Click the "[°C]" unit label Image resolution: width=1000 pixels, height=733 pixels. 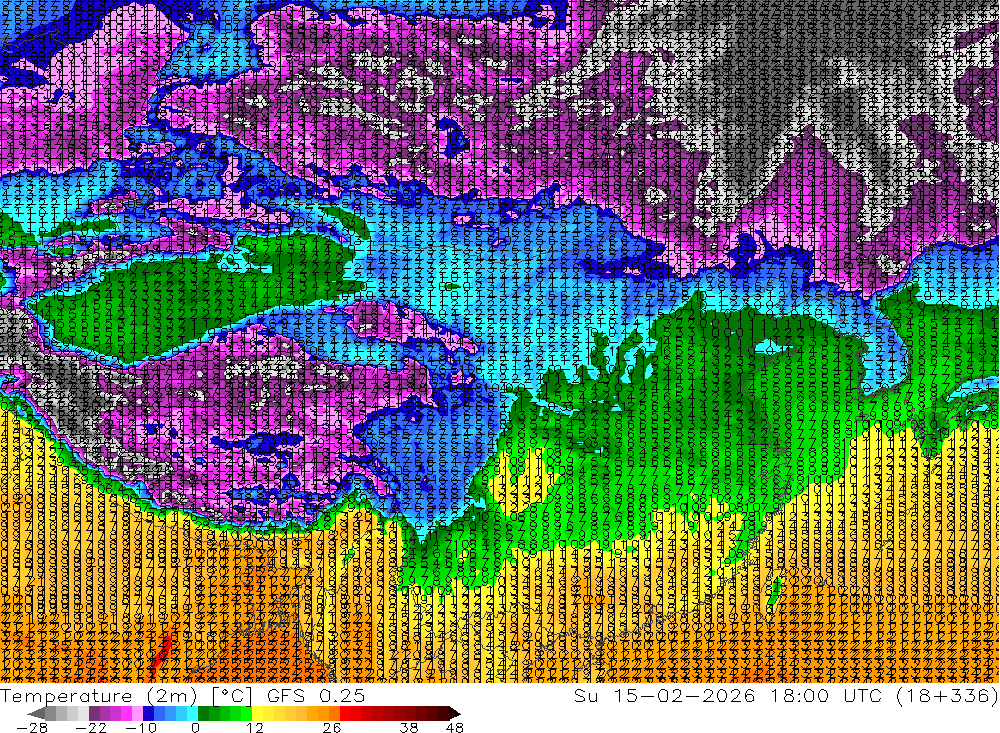[232, 696]
